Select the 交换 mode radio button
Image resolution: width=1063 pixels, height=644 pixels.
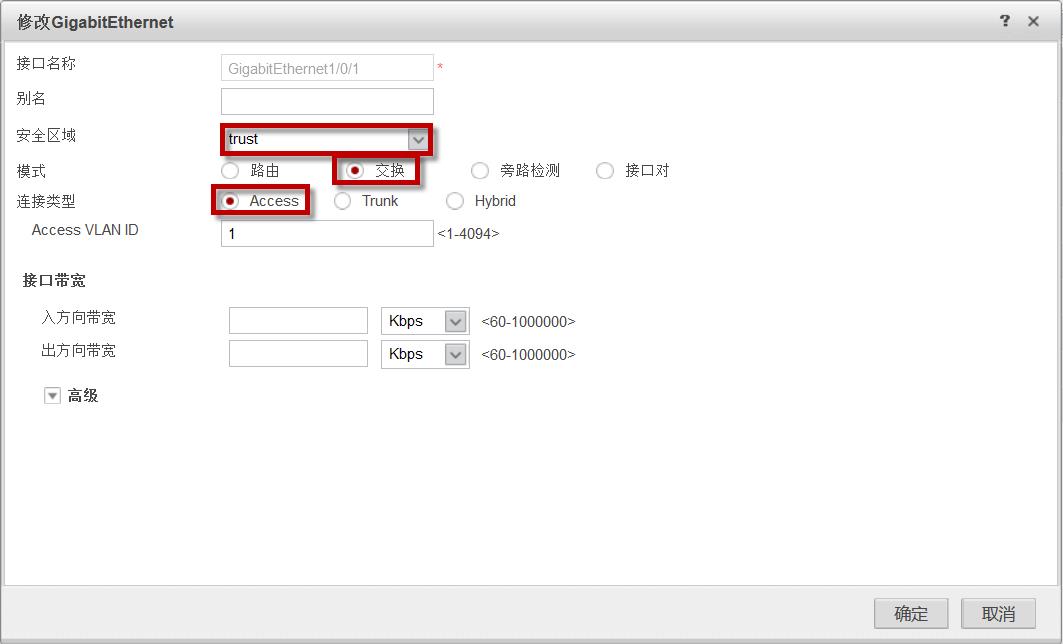[x=355, y=170]
